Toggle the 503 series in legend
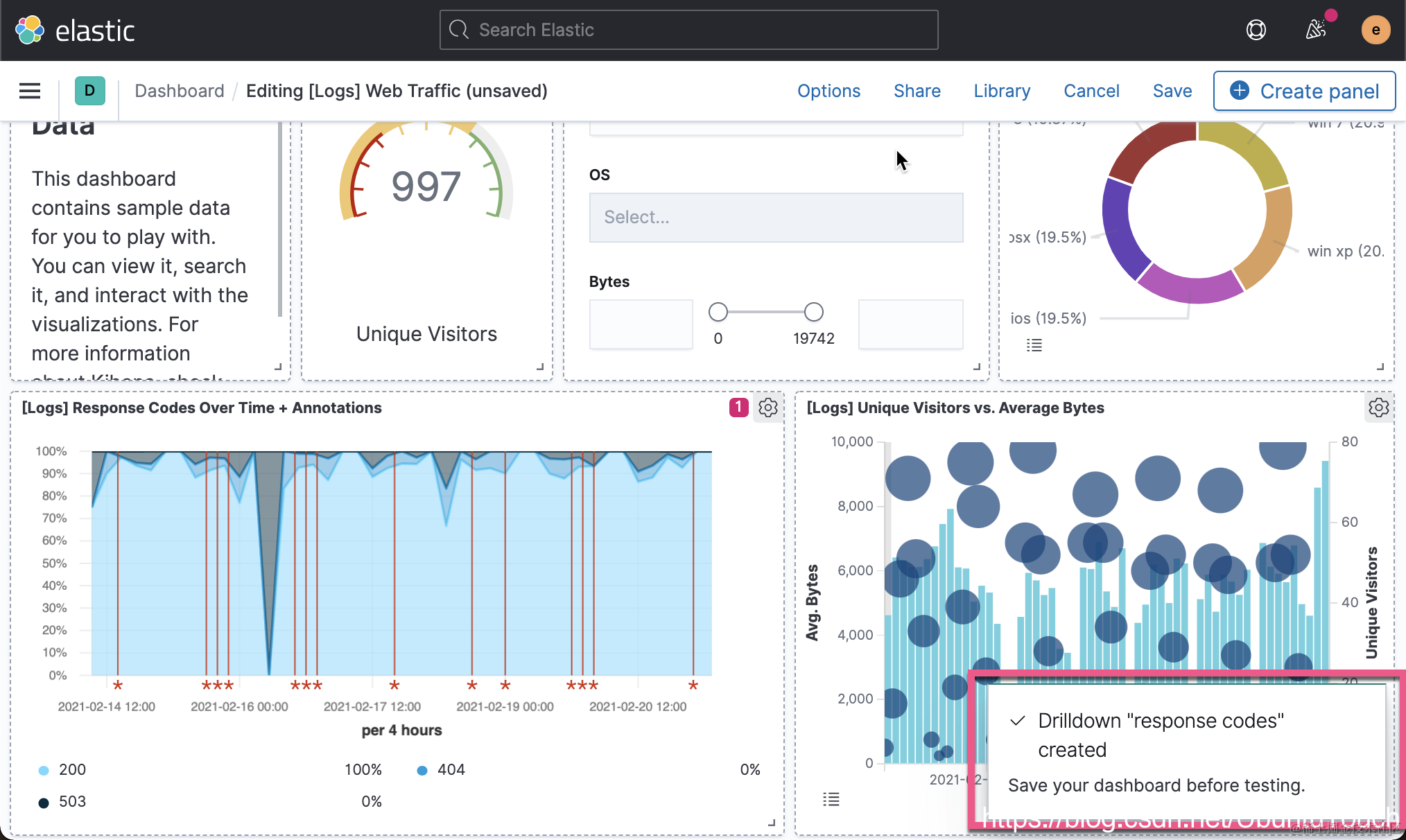This screenshot has width=1406, height=840. tap(71, 802)
